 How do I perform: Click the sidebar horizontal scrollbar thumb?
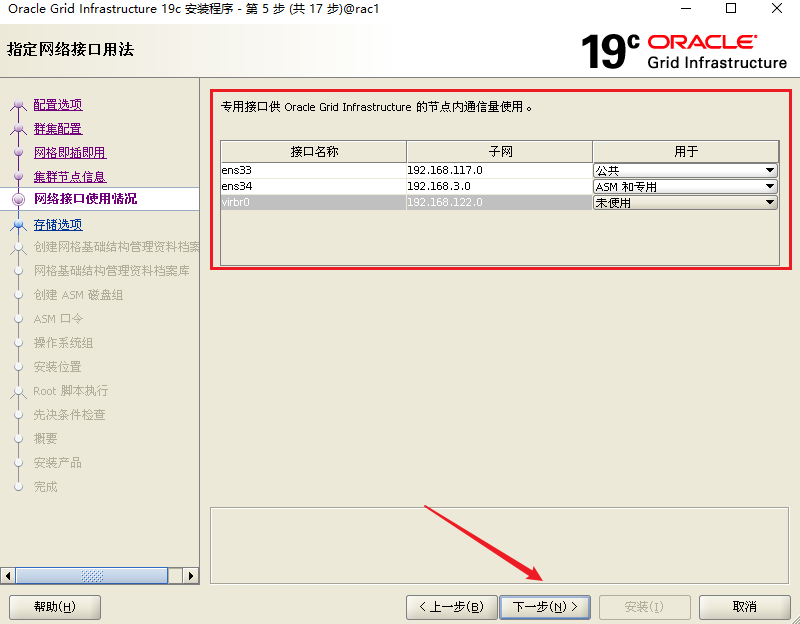pos(92,576)
